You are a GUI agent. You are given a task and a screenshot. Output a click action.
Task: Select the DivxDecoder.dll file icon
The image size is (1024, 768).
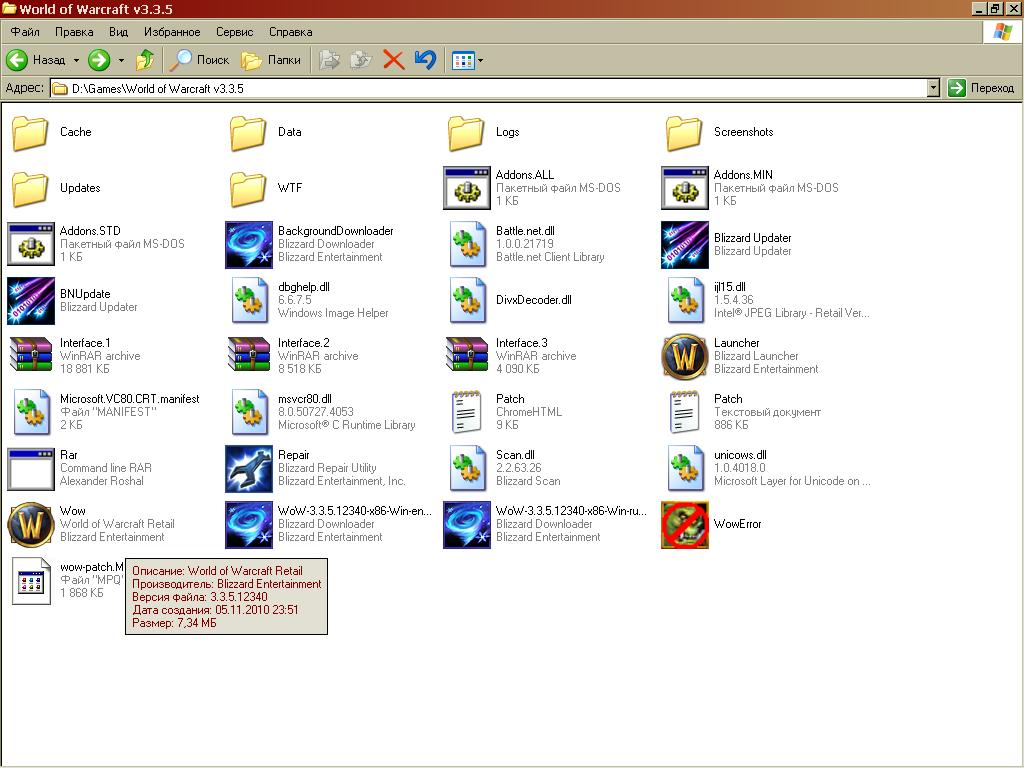468,300
